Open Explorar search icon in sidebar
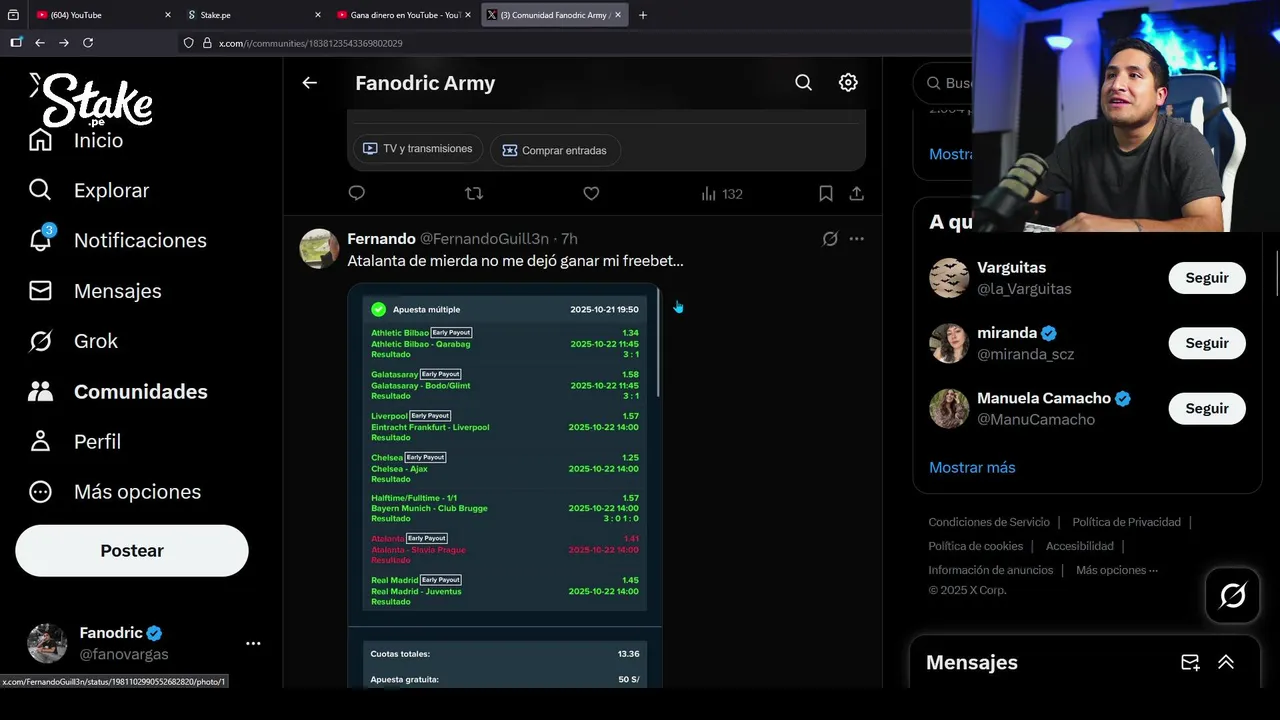This screenshot has width=1280, height=720. [40, 190]
